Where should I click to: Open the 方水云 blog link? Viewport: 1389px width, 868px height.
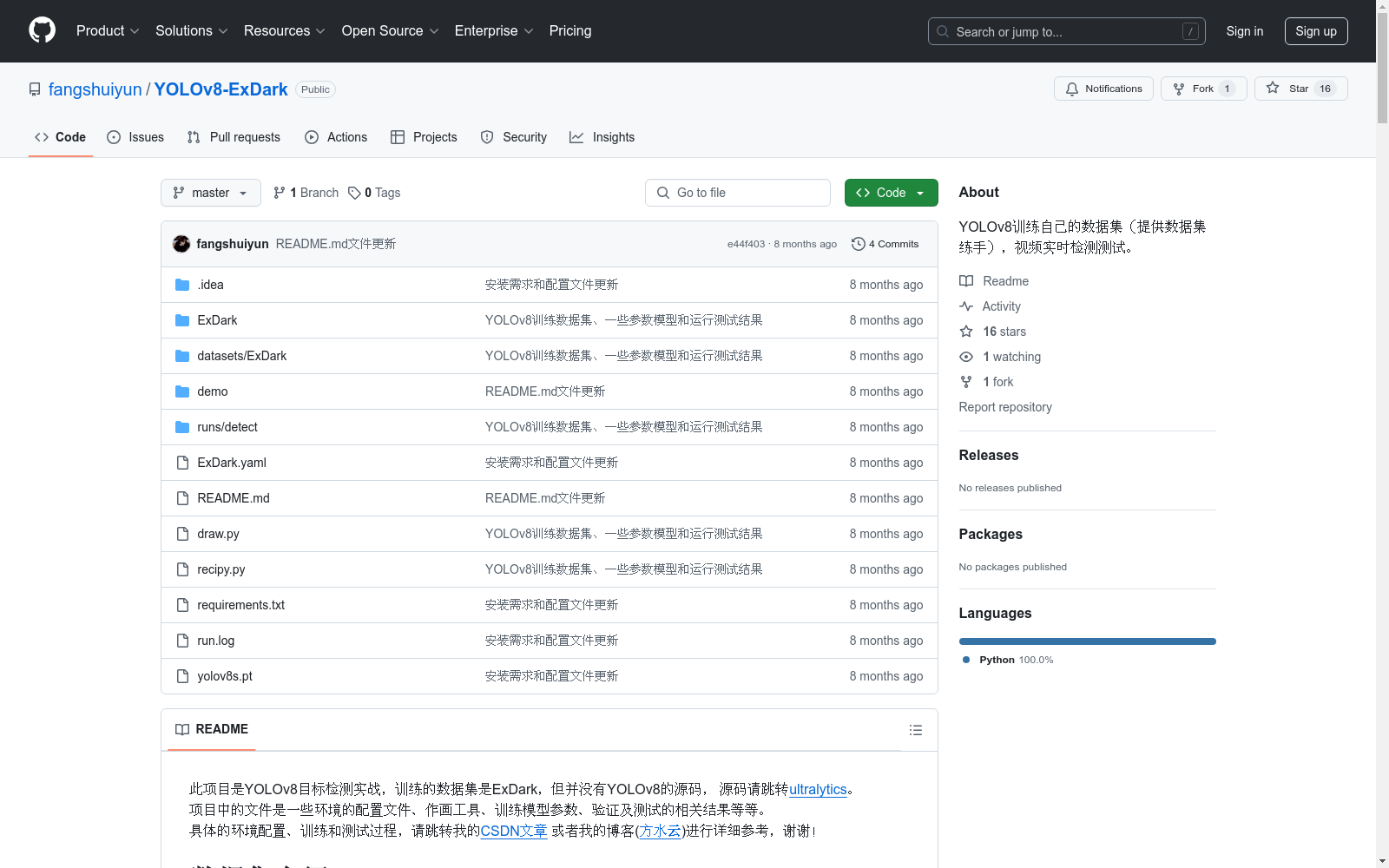pos(660,831)
